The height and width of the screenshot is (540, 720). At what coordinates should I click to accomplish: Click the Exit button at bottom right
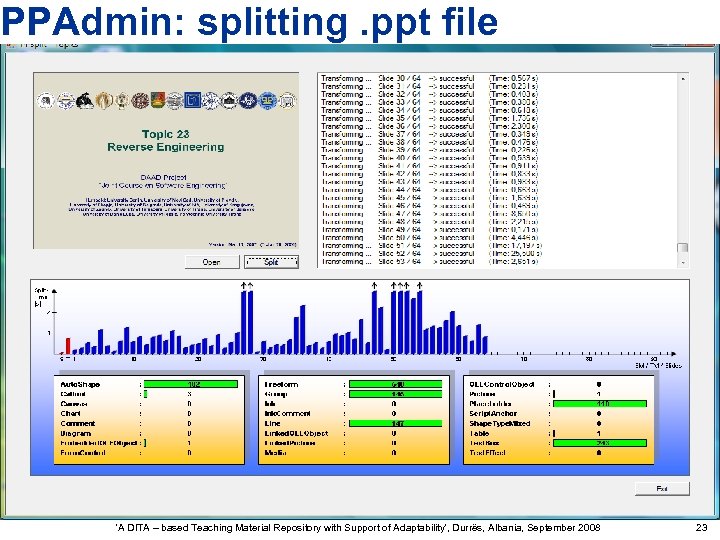coord(662,489)
